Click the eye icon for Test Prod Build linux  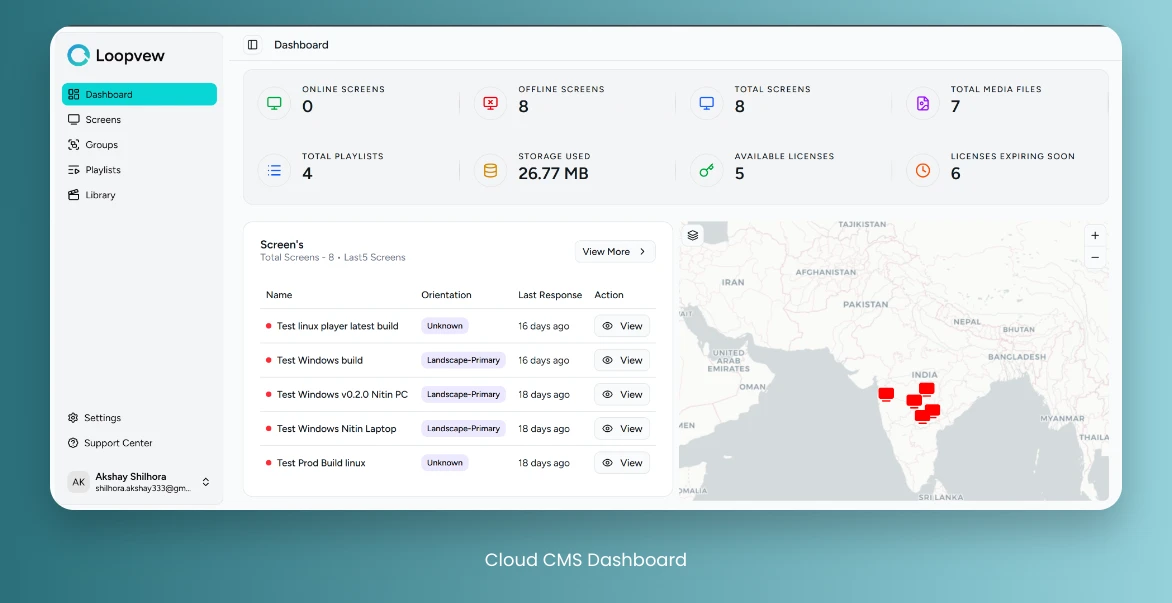pyautogui.click(x=608, y=463)
